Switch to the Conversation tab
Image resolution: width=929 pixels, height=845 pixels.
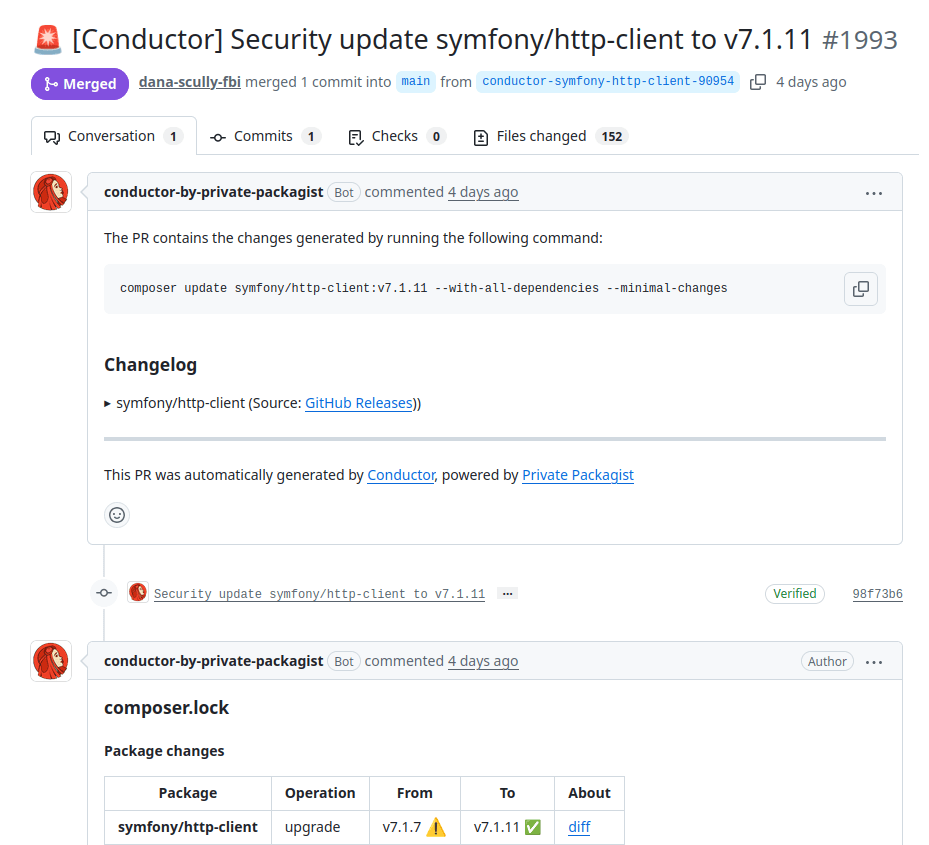(113, 136)
